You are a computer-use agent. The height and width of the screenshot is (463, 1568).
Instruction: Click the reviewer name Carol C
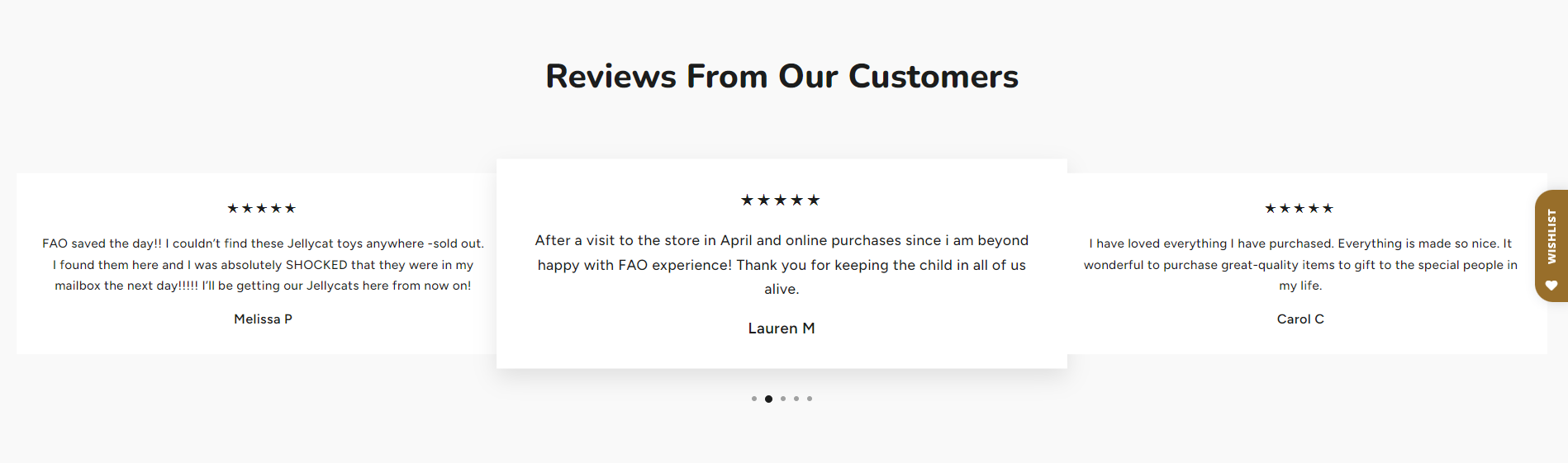tap(1300, 319)
